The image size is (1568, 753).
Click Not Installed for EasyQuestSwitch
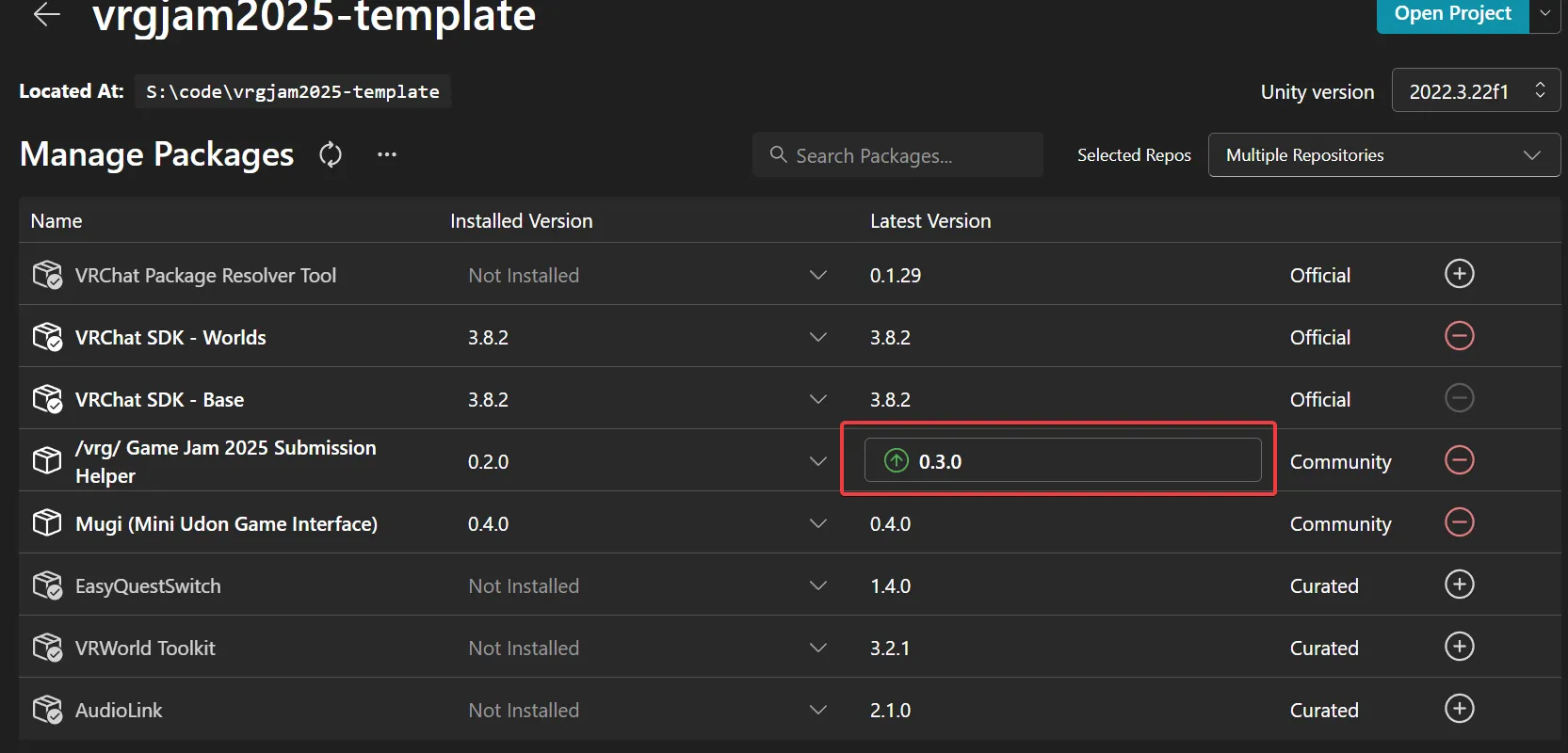click(x=524, y=585)
